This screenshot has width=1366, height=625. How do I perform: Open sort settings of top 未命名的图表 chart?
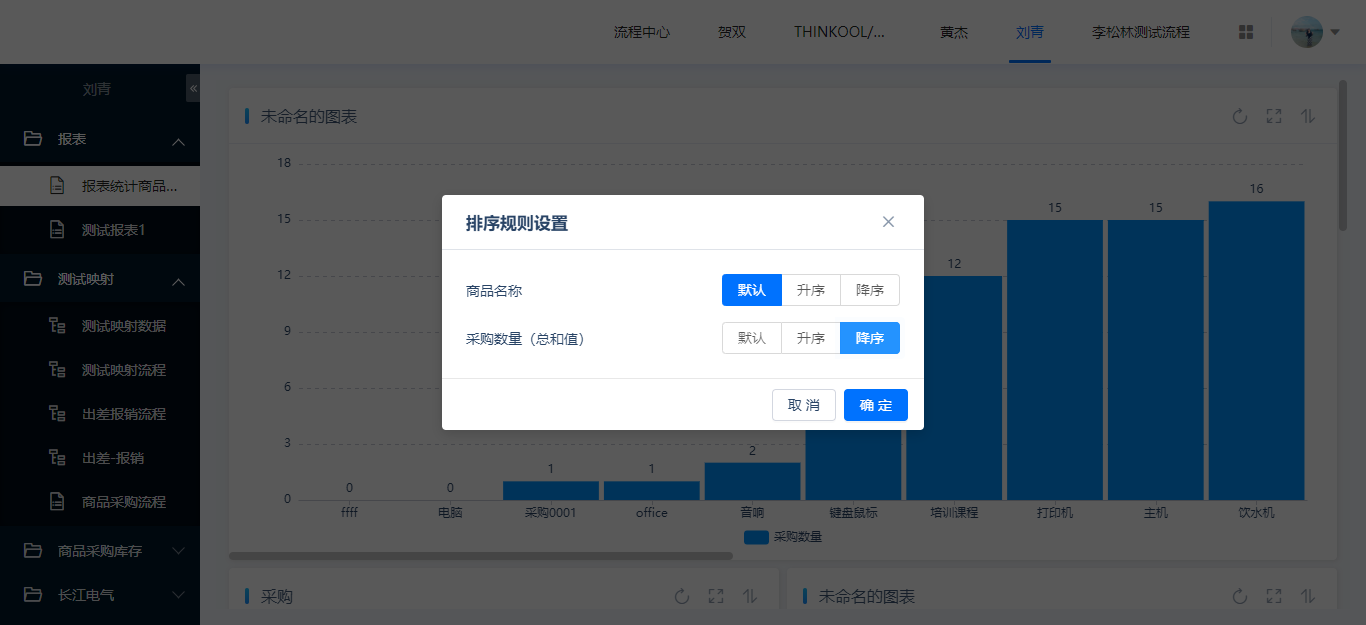(1308, 116)
